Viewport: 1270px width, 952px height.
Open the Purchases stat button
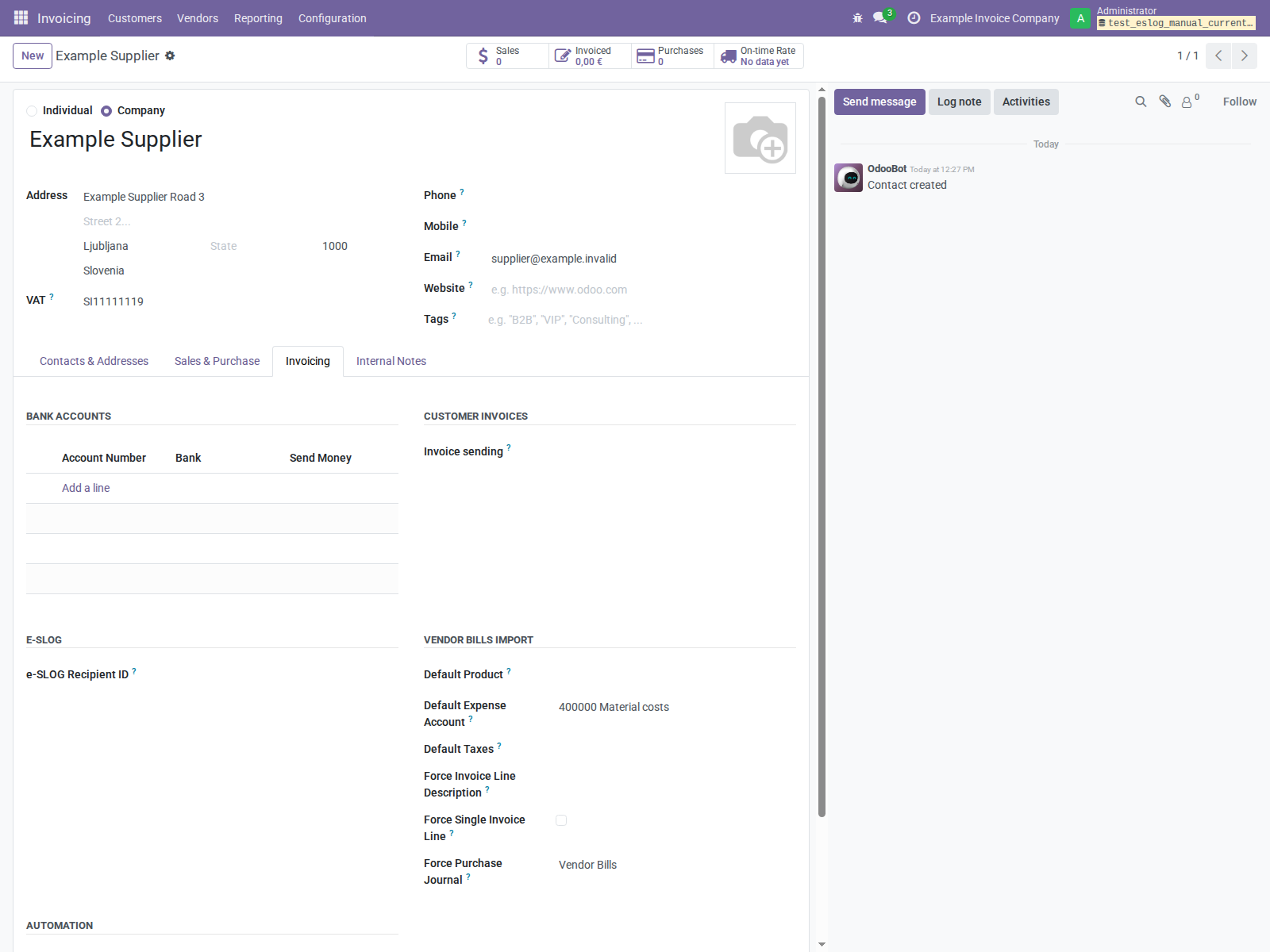click(x=672, y=56)
